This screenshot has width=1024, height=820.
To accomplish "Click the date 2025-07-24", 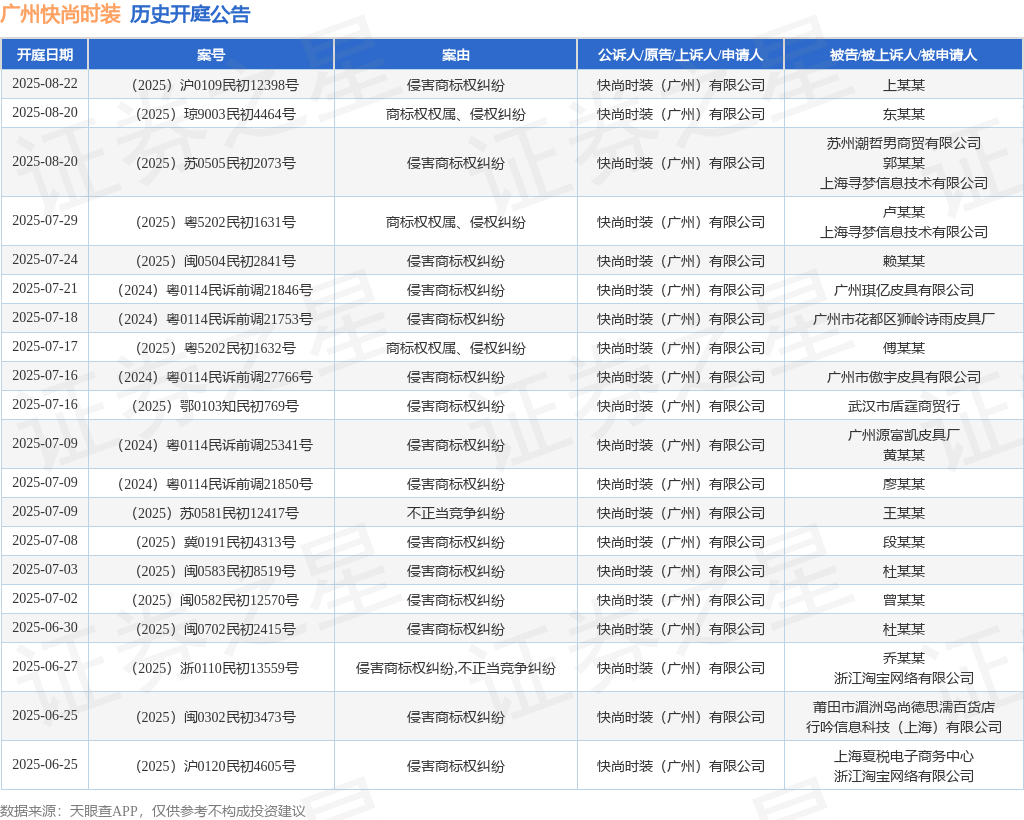I will [44, 260].
